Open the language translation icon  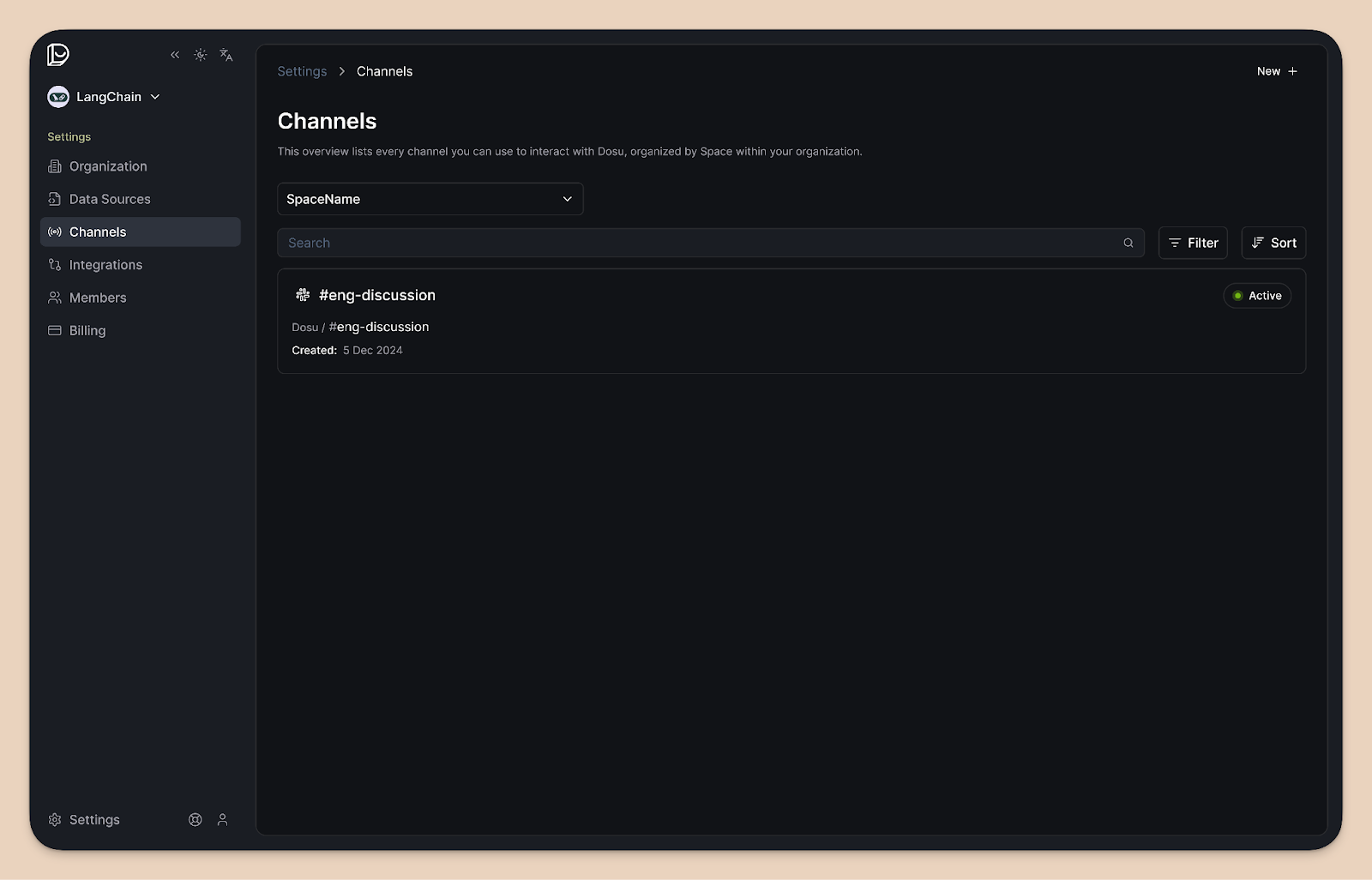[226, 55]
